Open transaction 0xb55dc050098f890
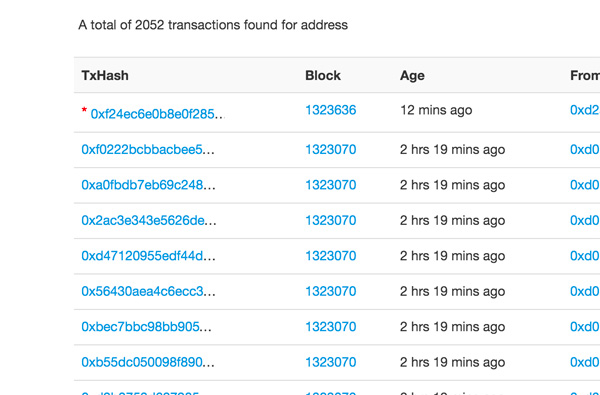The height and width of the screenshot is (395, 600). coord(142,362)
